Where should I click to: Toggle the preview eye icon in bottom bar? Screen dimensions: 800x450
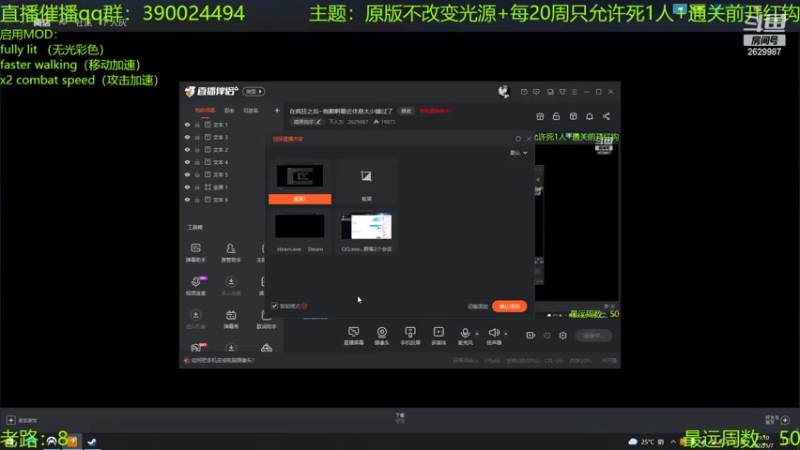click(547, 335)
